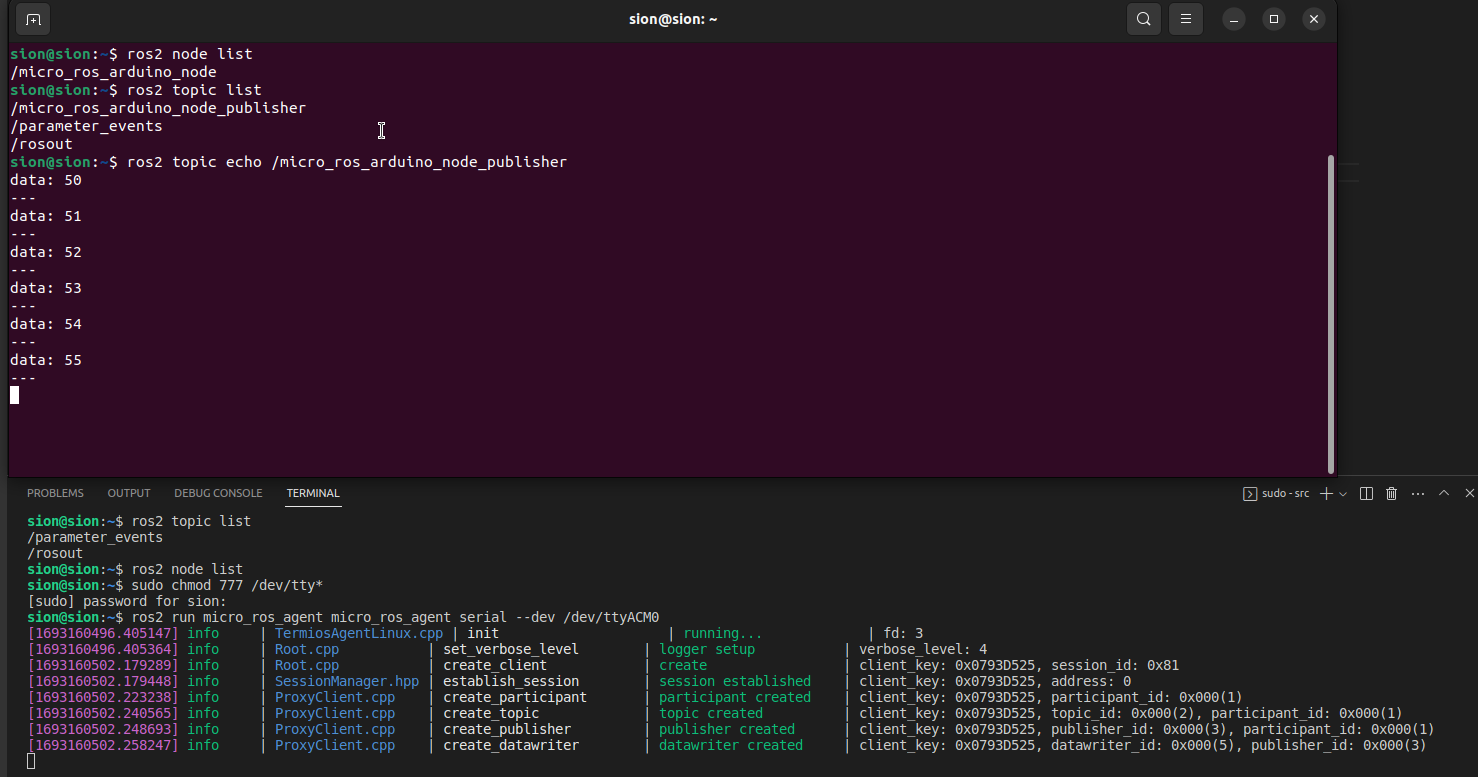The height and width of the screenshot is (777, 1478).
Task: Click the terminal prompt icon beside 'sudo - src'
Action: [1250, 493]
